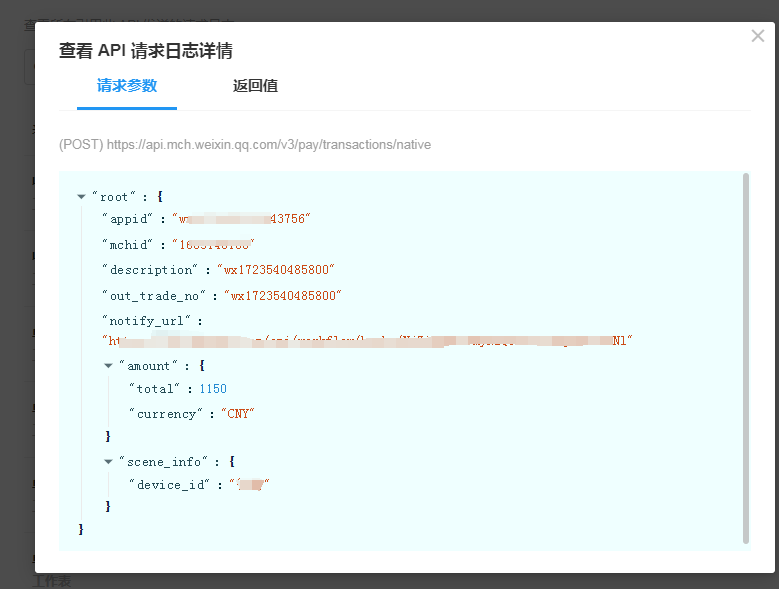Image resolution: width=779 pixels, height=589 pixels.
Task: Click the total value 1150
Action: [x=213, y=388]
